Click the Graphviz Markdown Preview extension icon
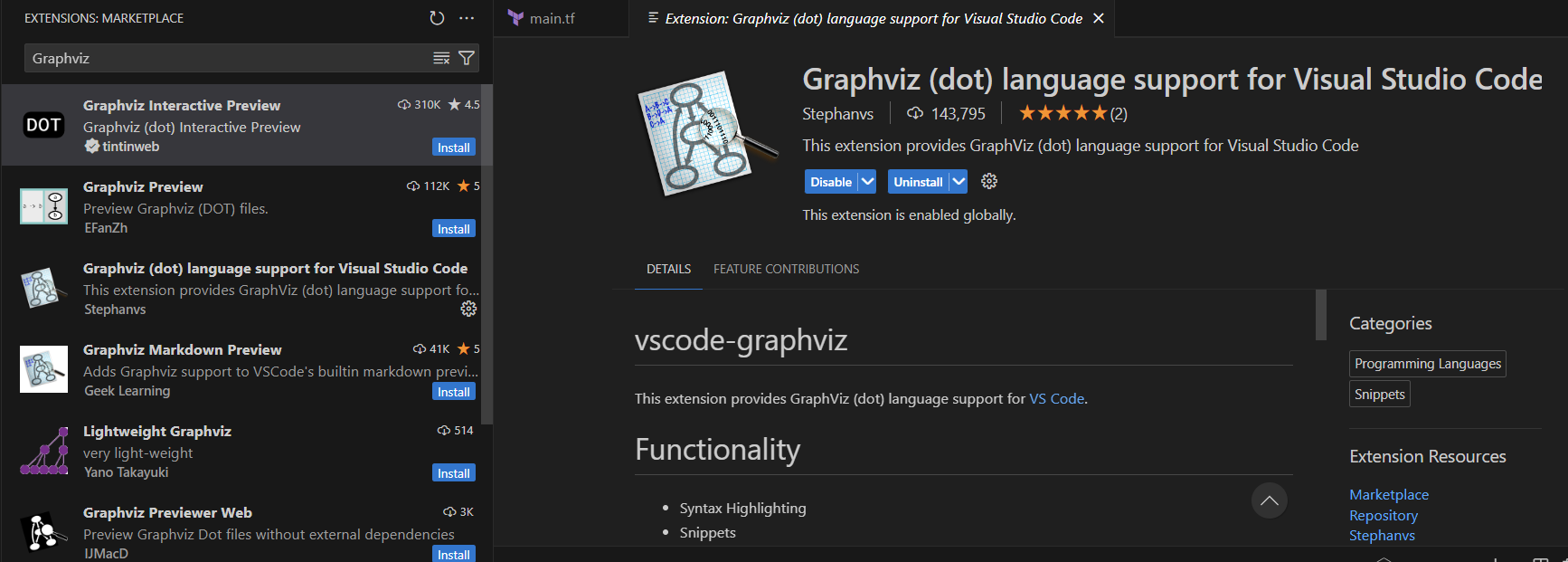The height and width of the screenshot is (562, 1568). click(43, 369)
